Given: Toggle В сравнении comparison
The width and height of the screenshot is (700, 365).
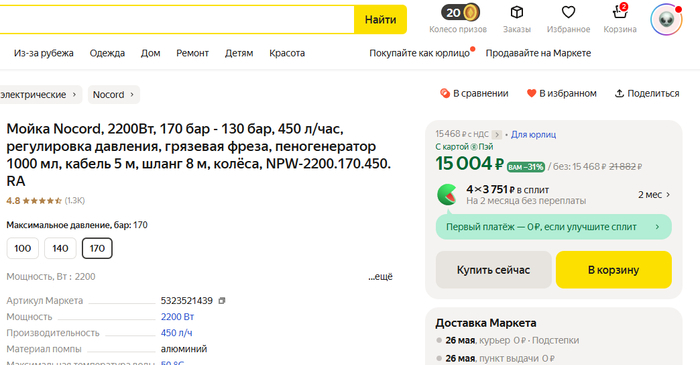Looking at the screenshot, I should 474,93.
